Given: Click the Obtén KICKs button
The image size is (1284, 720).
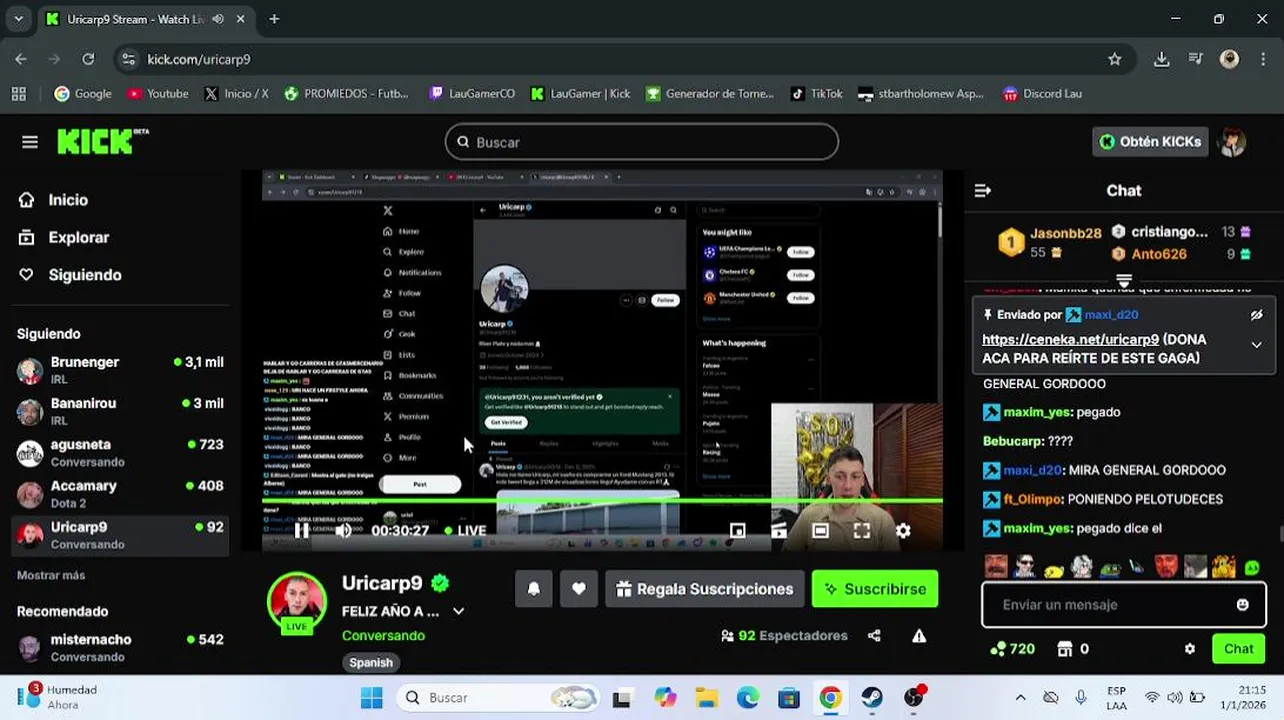Looking at the screenshot, I should coord(1150,142).
